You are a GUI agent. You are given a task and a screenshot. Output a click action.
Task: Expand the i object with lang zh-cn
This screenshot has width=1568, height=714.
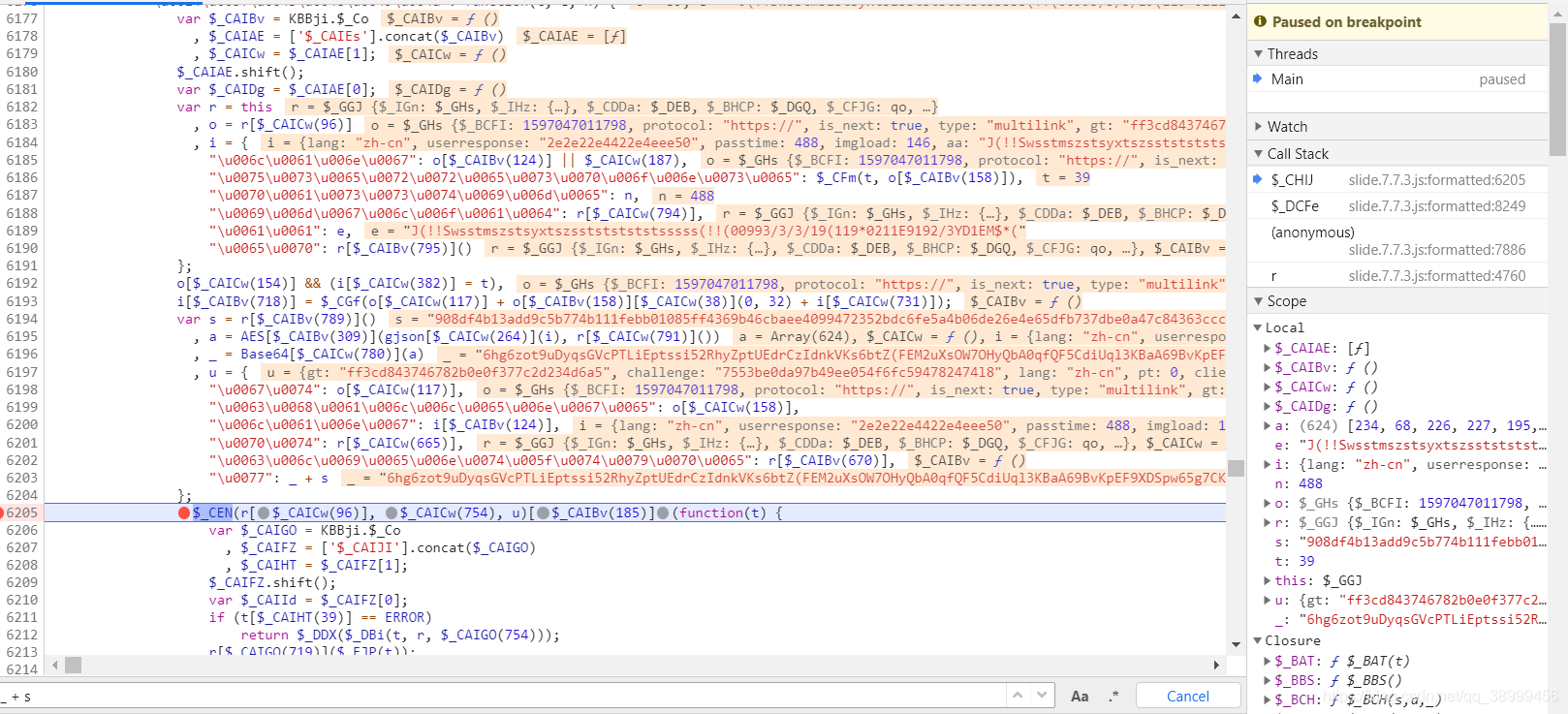[1268, 464]
